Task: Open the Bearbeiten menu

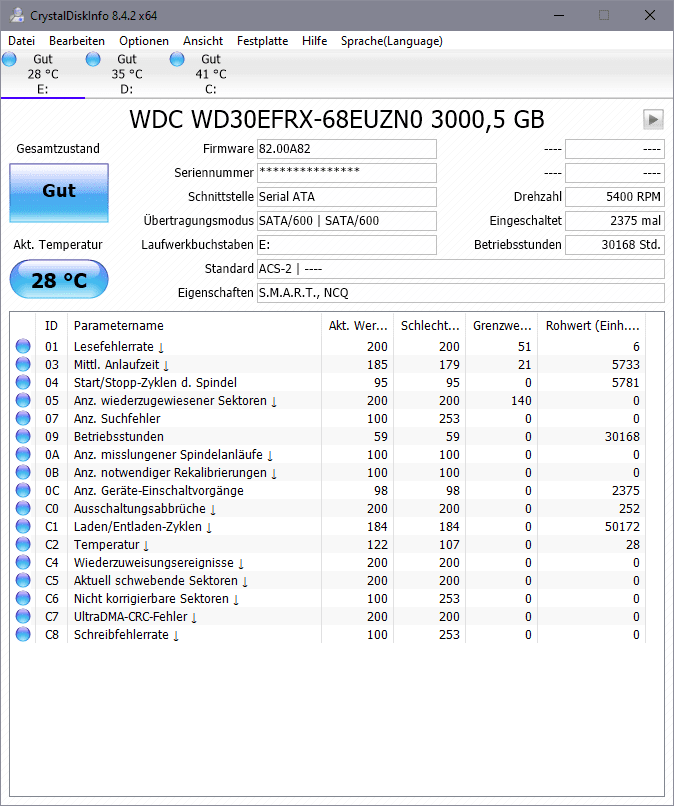Action: pos(77,41)
